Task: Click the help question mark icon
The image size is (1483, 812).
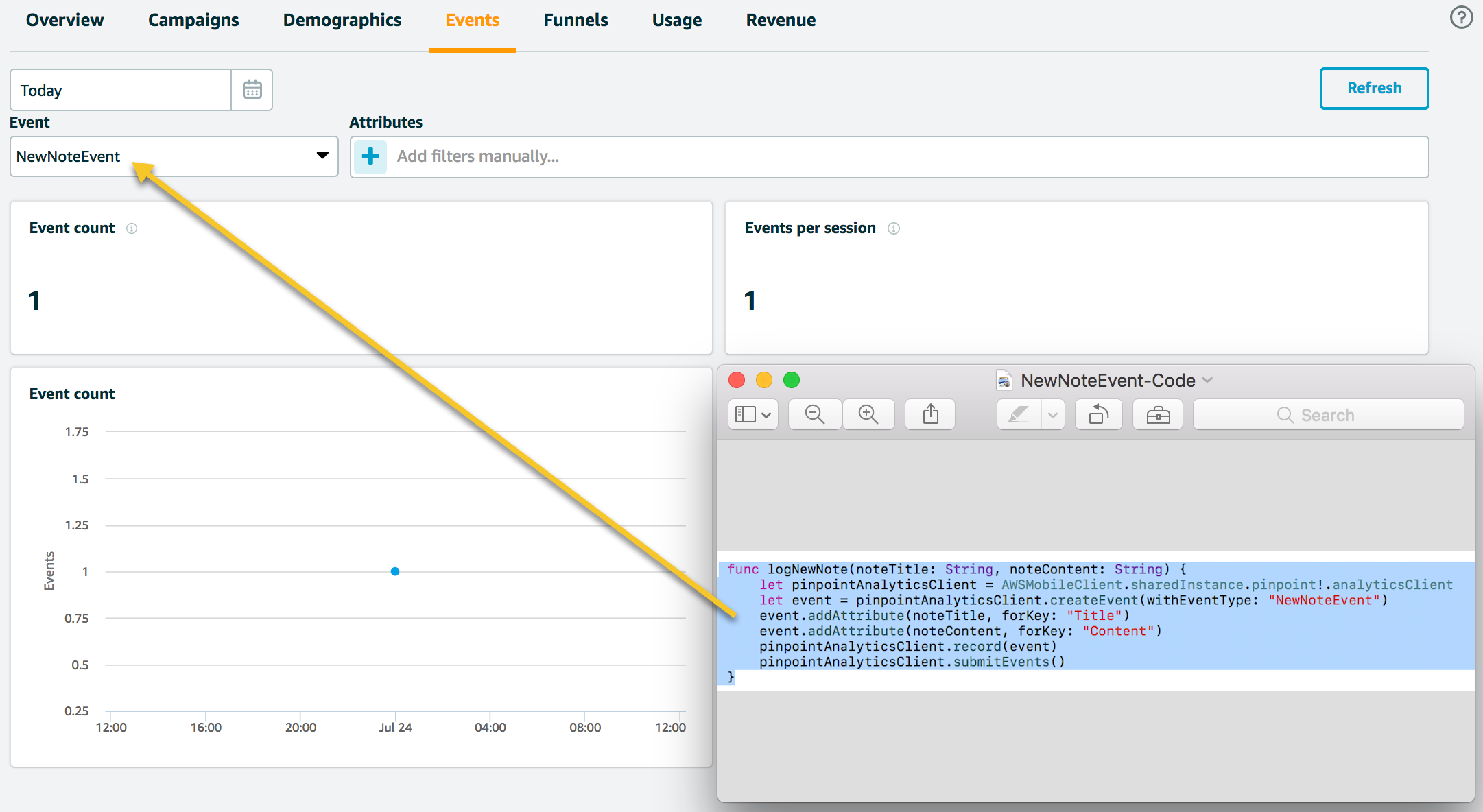Action: 1461,18
